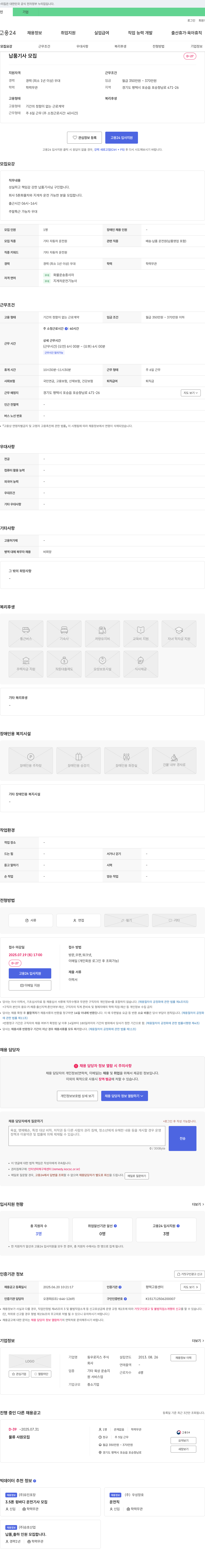The height and width of the screenshot is (1568, 205).
Task: Click the 주 소정근로시간 info icon
Action: click(x=66, y=329)
